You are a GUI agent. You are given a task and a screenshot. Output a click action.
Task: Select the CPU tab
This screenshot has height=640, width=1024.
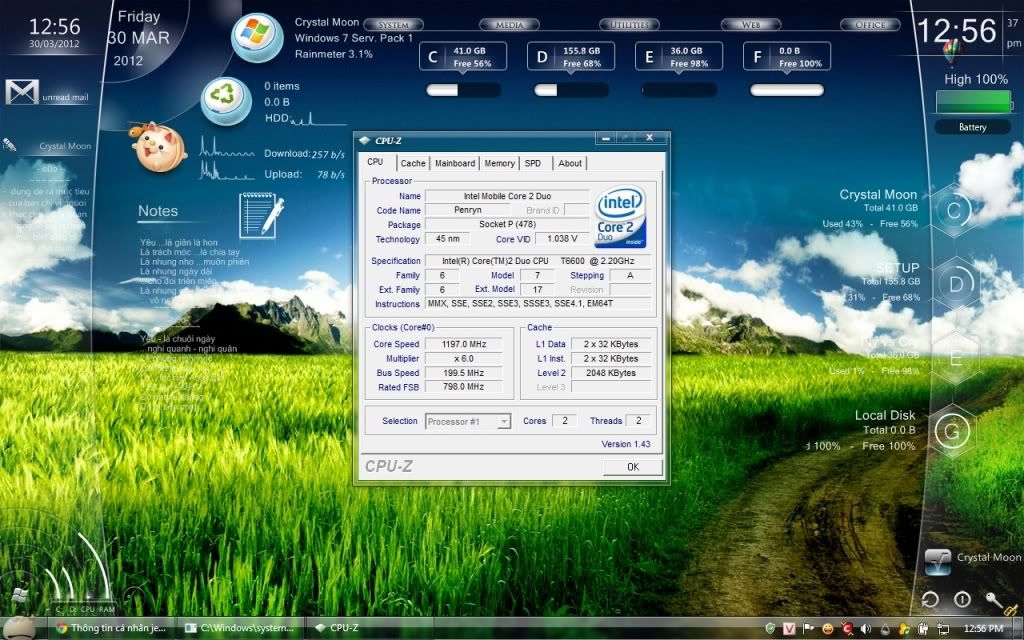(376, 162)
